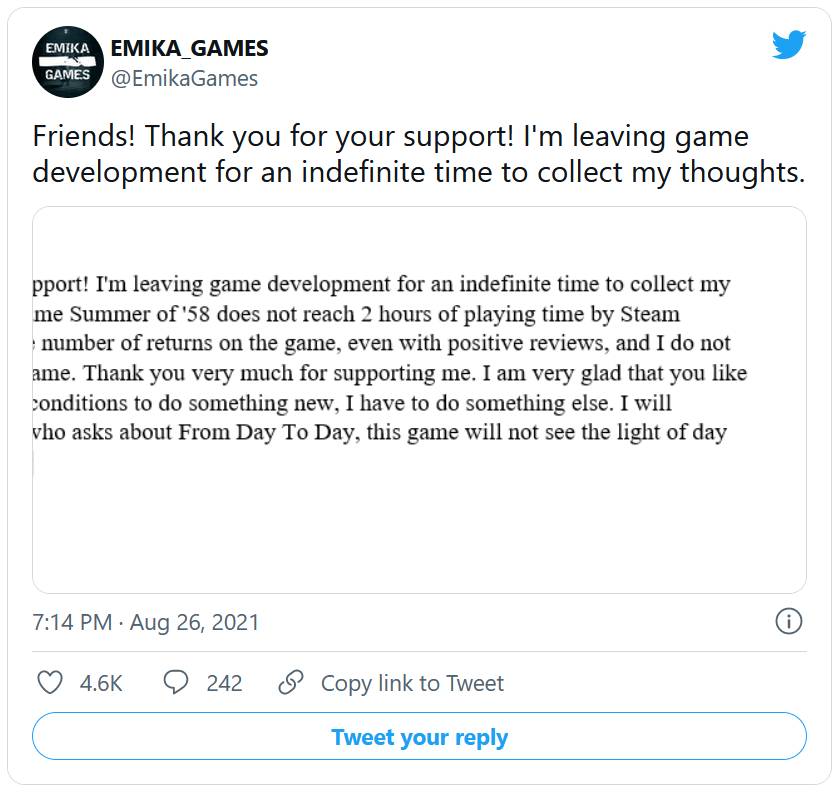Viewport: 840px width, 793px height.
Task: Click the "development for an indefinite time" text line
Action: tap(419, 171)
